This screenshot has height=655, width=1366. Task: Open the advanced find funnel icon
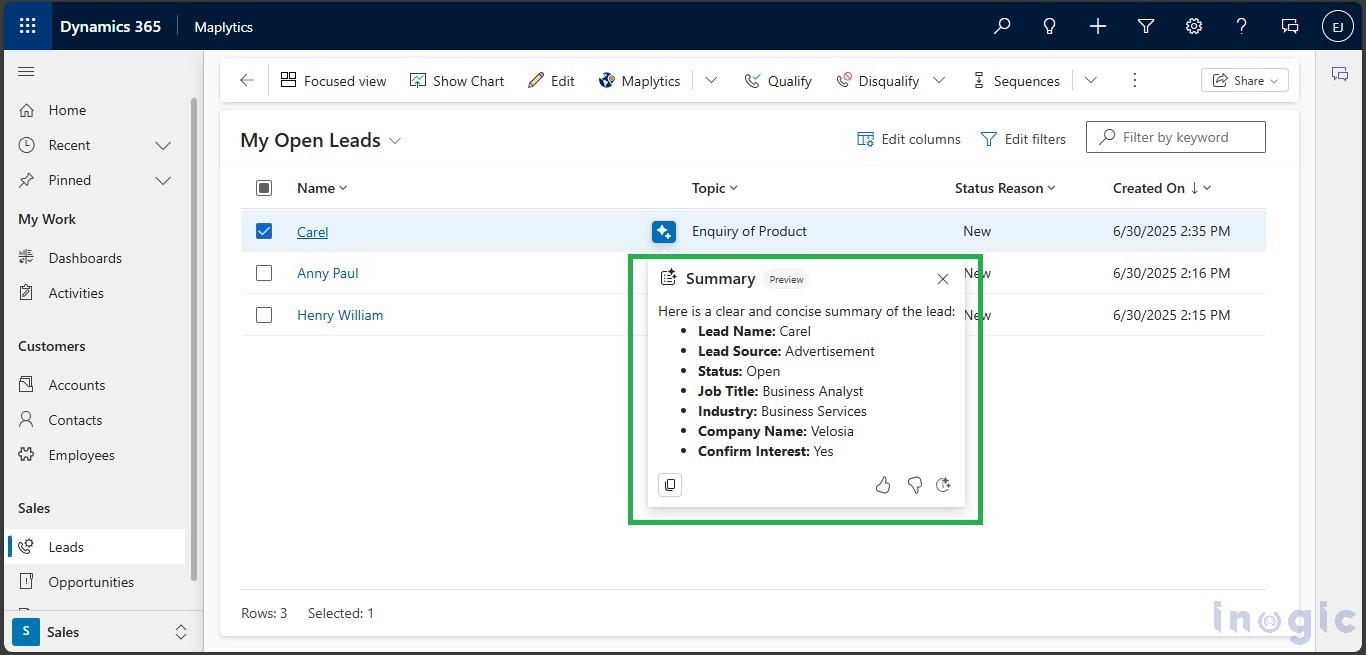pos(1146,27)
